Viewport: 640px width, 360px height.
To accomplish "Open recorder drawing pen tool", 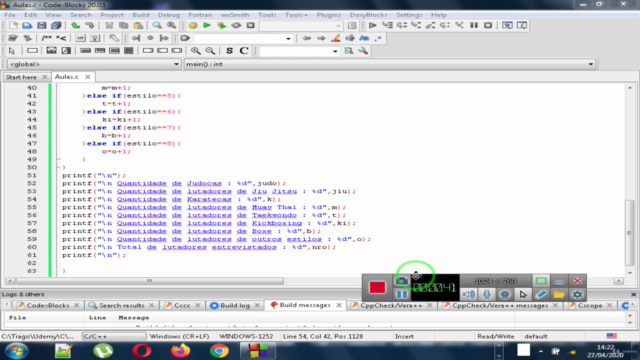I will click(x=541, y=294).
